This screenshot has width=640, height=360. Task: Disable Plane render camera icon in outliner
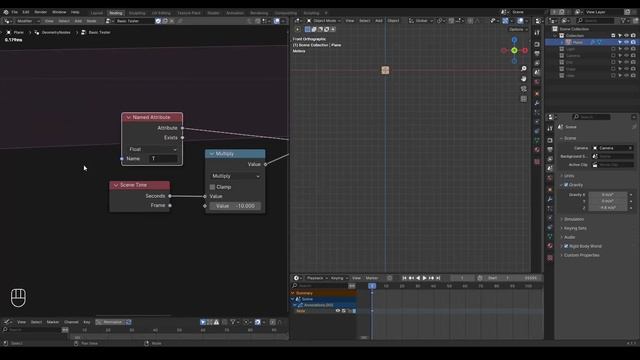click(x=633, y=42)
